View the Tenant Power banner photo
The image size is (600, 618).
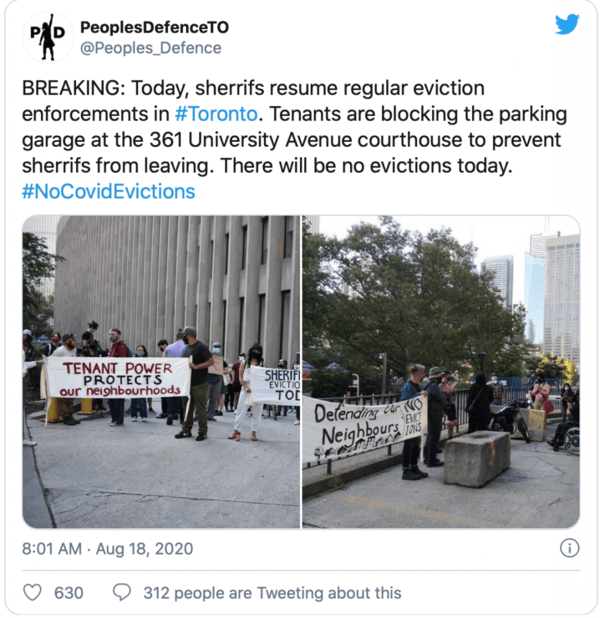point(161,372)
